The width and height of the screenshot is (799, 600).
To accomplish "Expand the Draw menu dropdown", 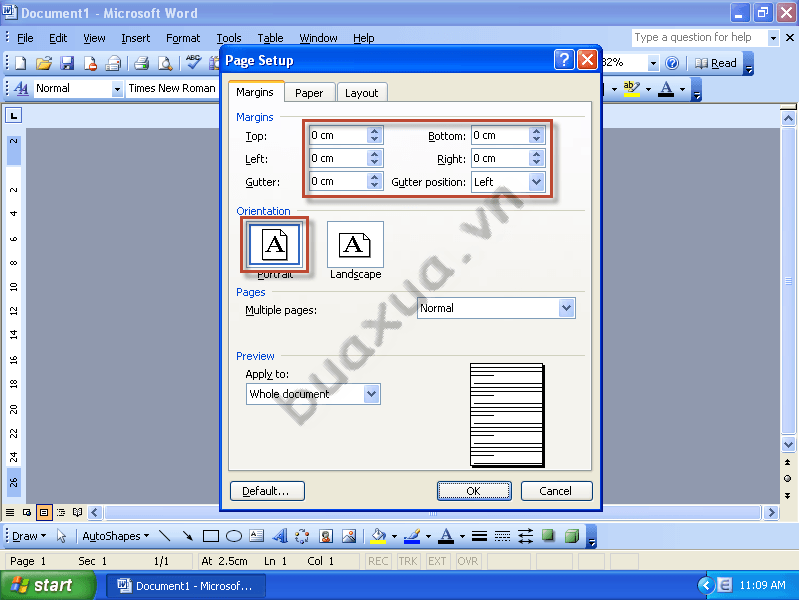I will [29, 536].
